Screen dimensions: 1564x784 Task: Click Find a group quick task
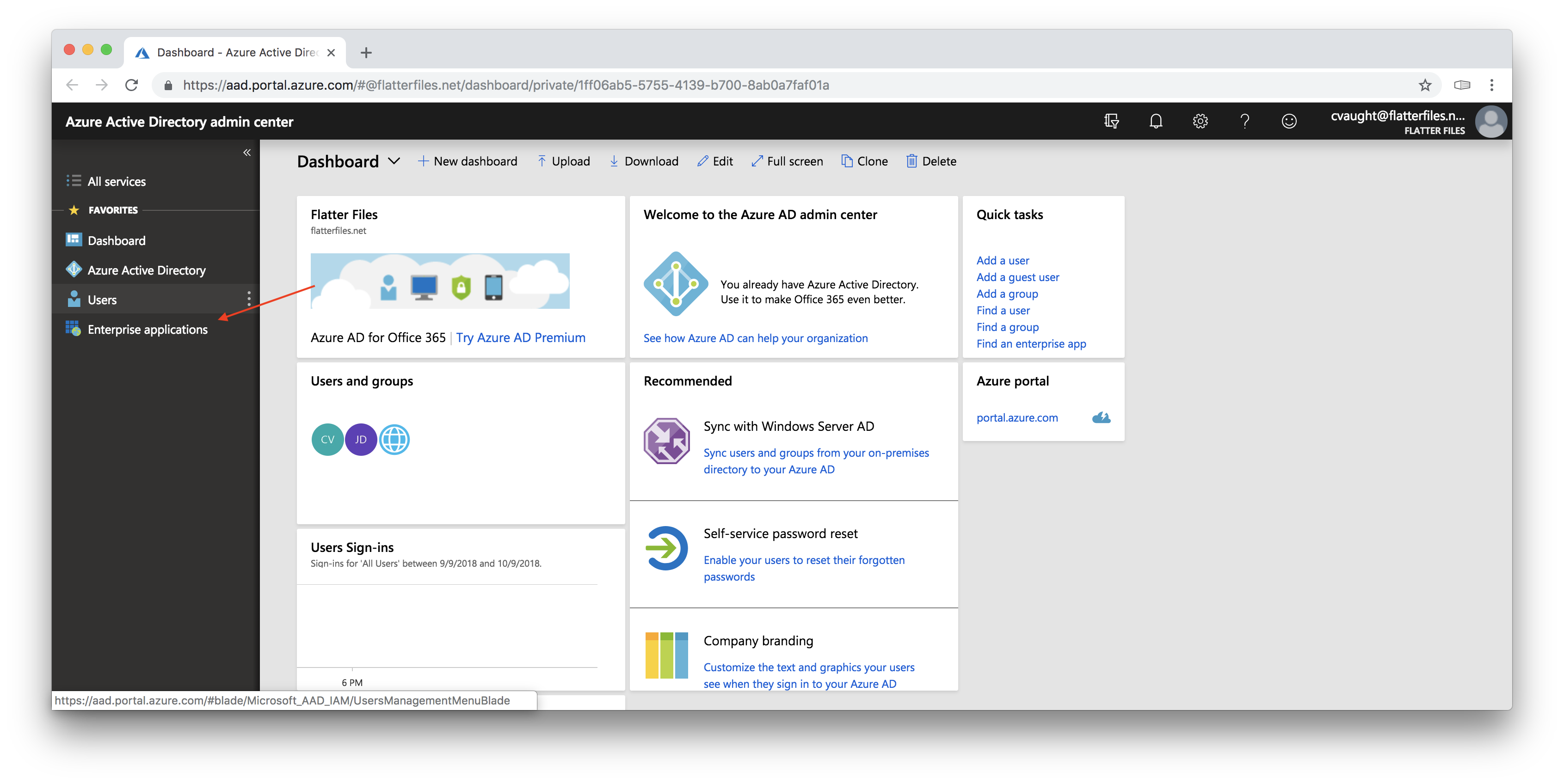click(x=1007, y=327)
